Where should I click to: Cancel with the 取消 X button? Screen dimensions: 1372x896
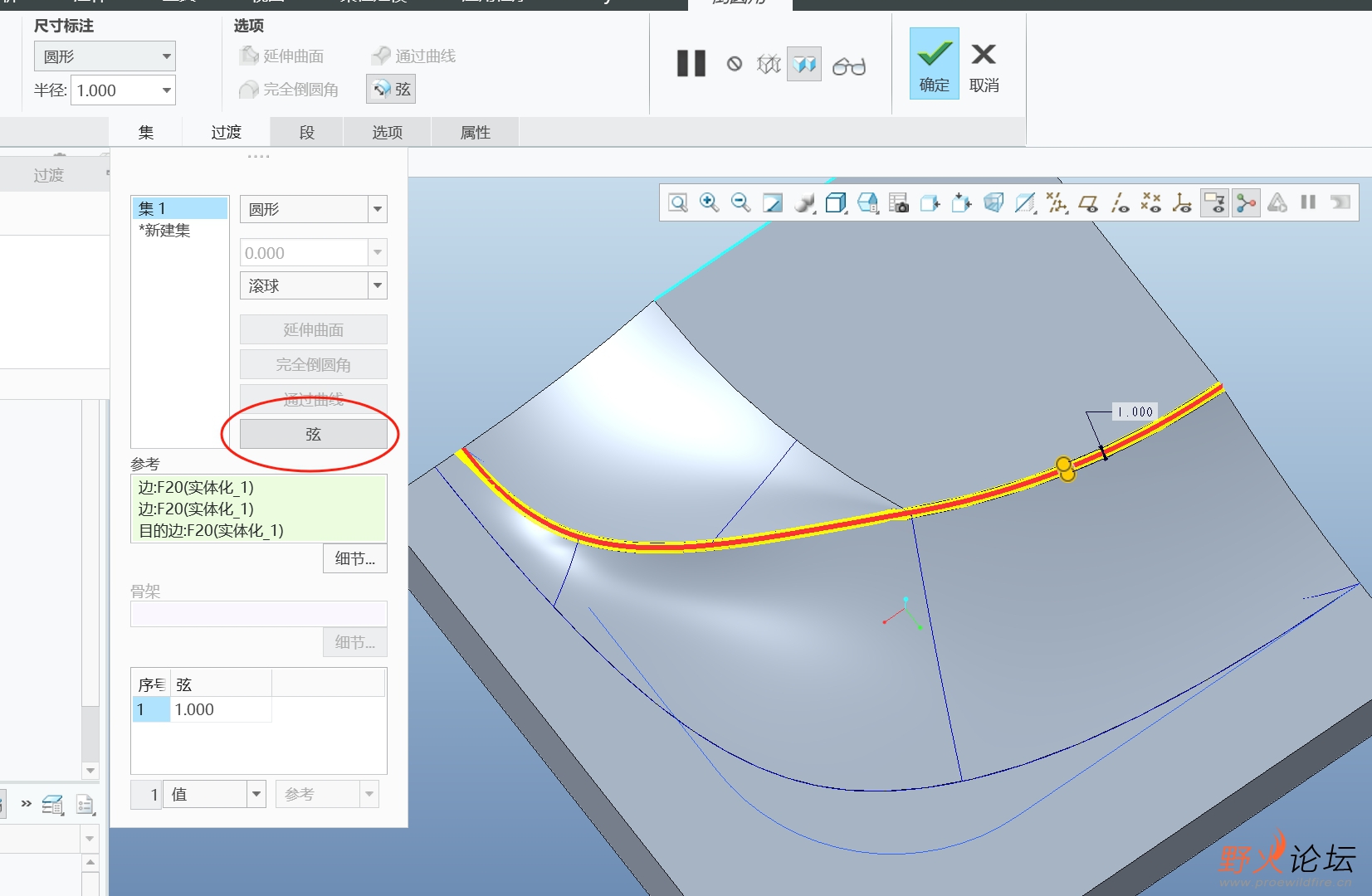click(x=984, y=68)
